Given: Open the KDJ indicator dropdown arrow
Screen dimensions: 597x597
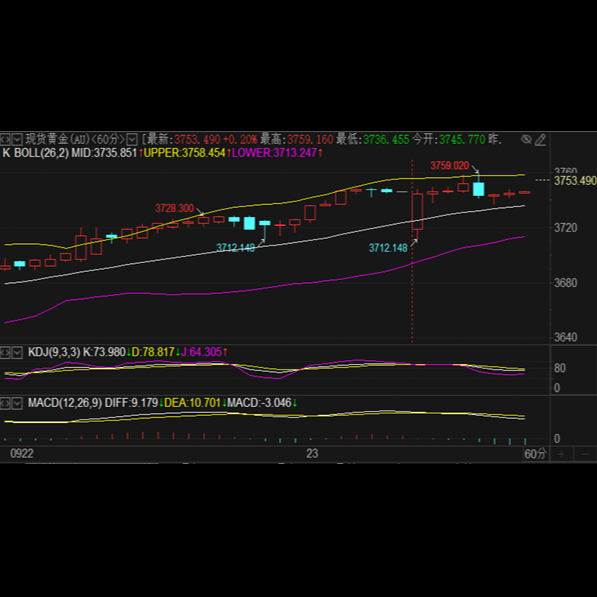Looking at the screenshot, I should tap(17, 353).
